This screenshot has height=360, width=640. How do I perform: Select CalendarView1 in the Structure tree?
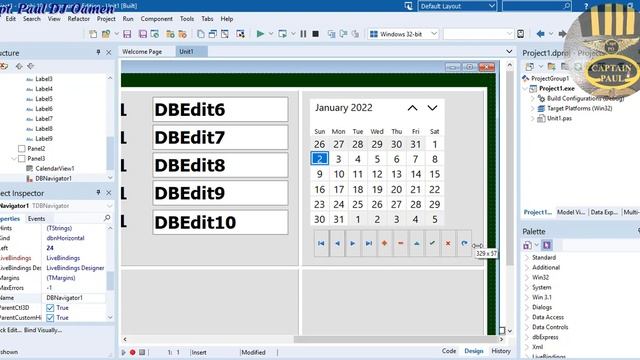point(55,168)
